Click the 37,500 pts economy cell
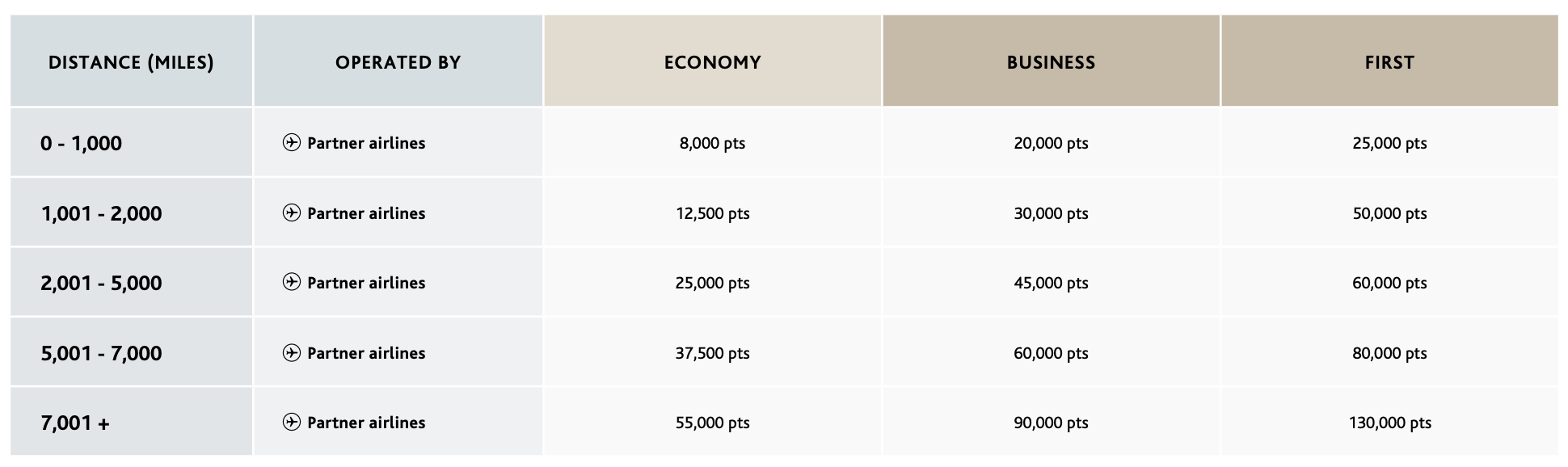 712,353
